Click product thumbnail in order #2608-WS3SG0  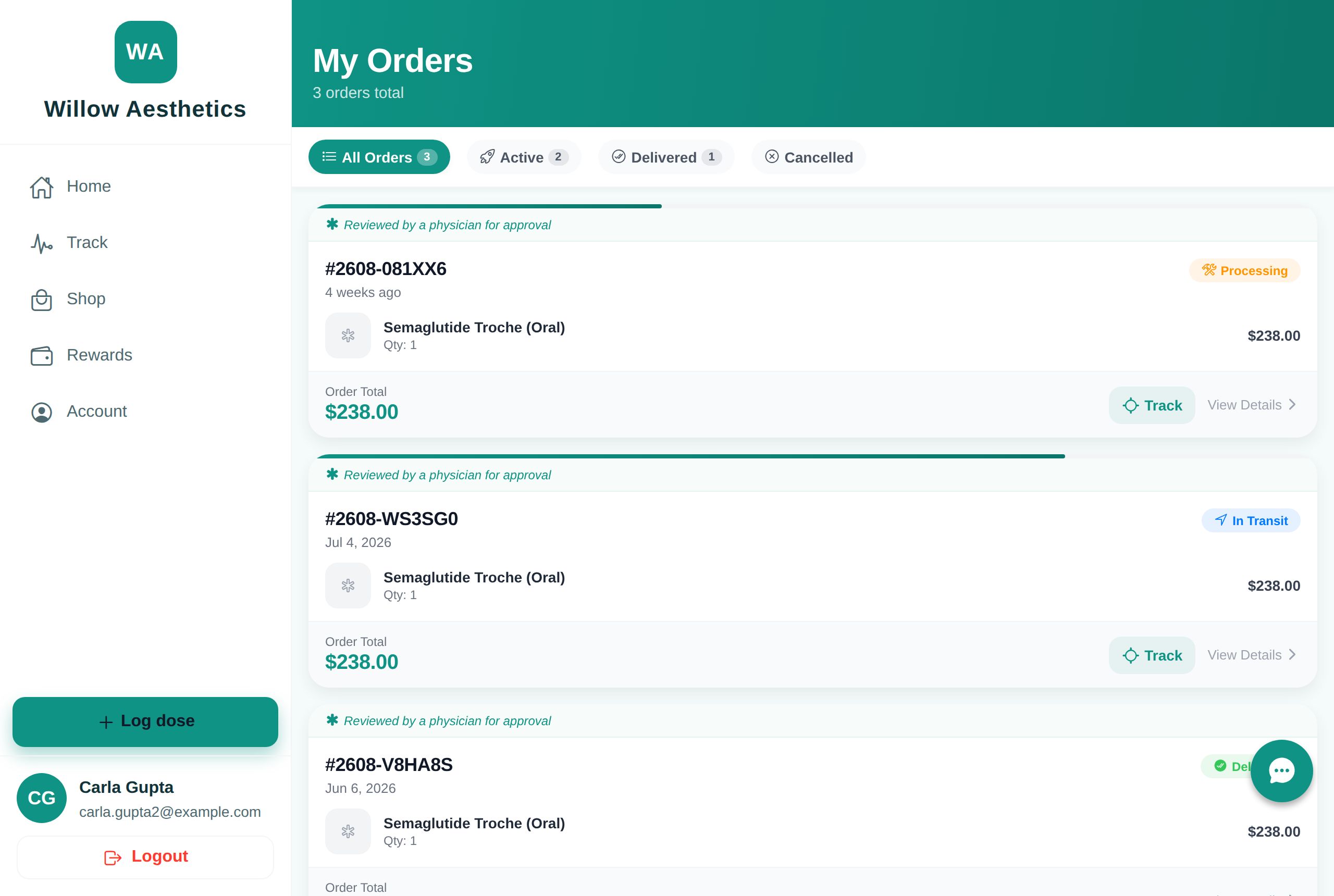[348, 586]
